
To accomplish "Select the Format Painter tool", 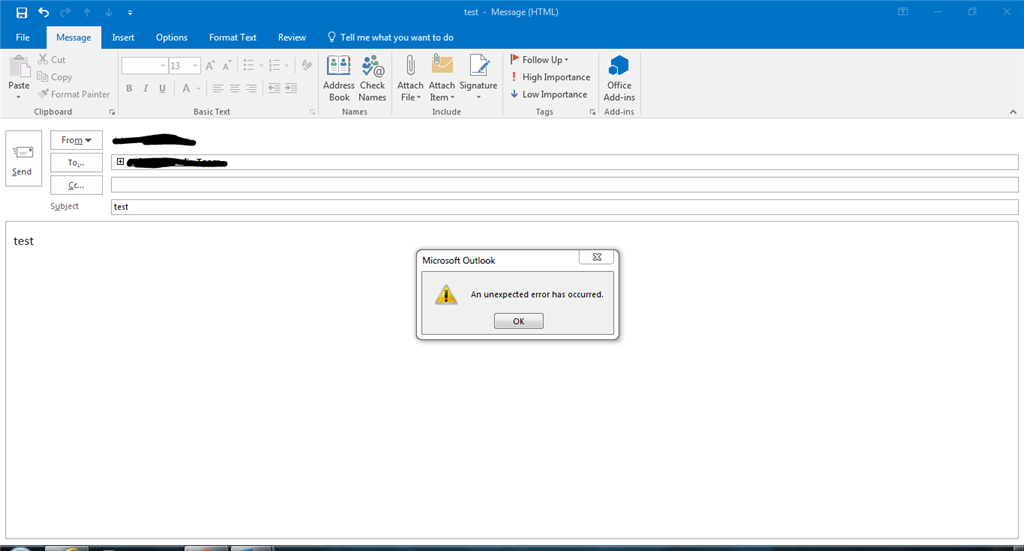I will click(x=73, y=94).
